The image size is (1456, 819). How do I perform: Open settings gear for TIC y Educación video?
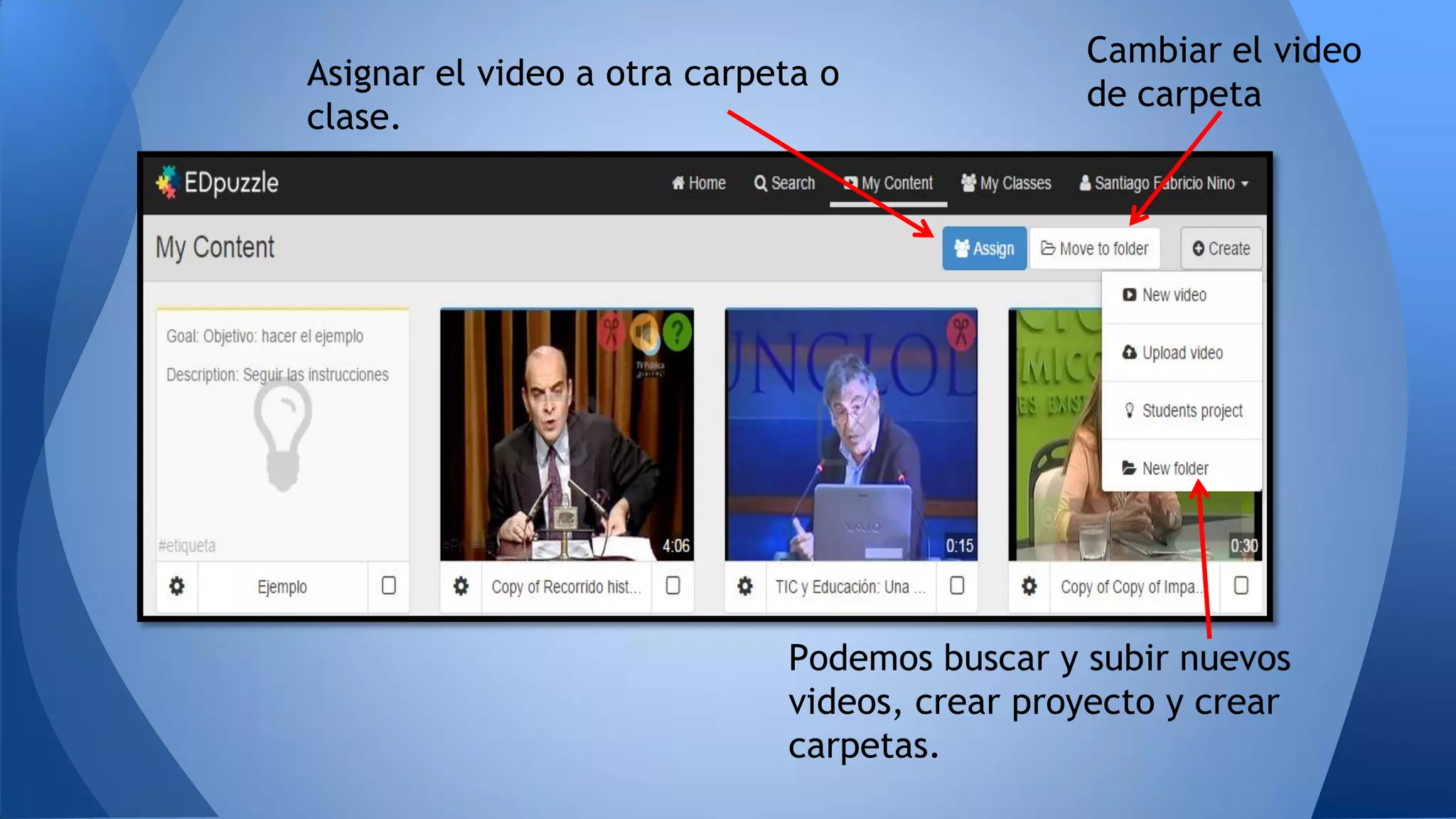[x=745, y=586]
